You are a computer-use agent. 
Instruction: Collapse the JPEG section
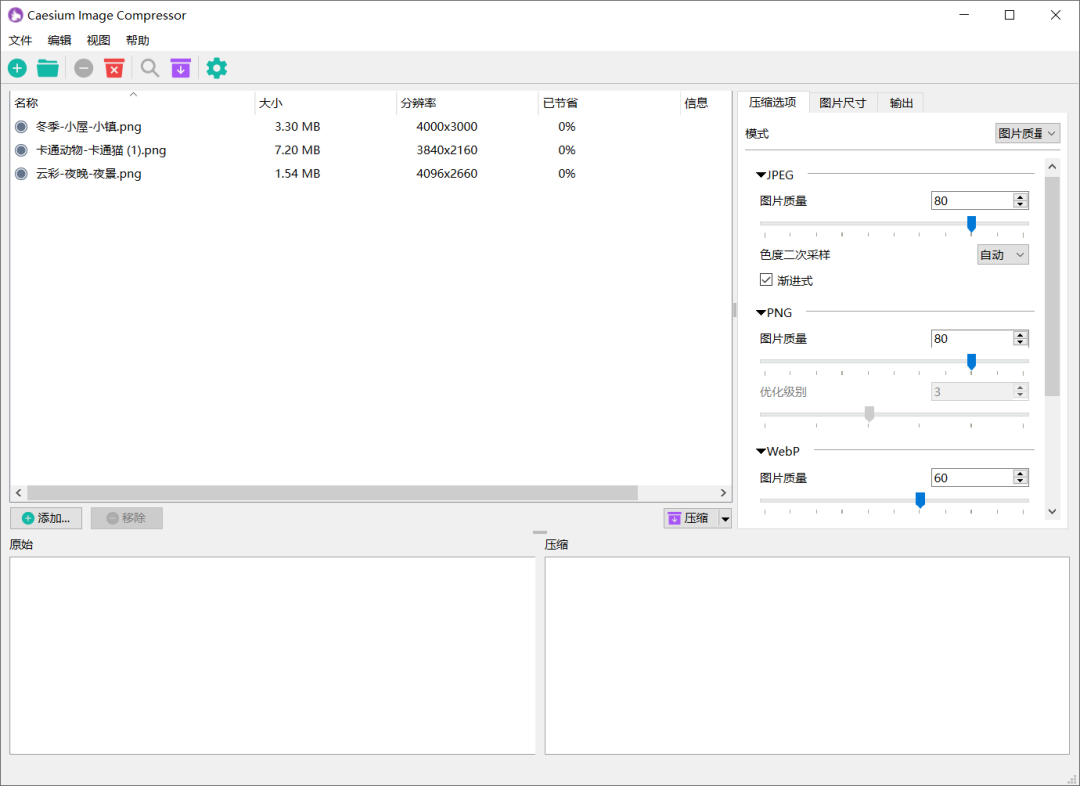tap(761, 175)
